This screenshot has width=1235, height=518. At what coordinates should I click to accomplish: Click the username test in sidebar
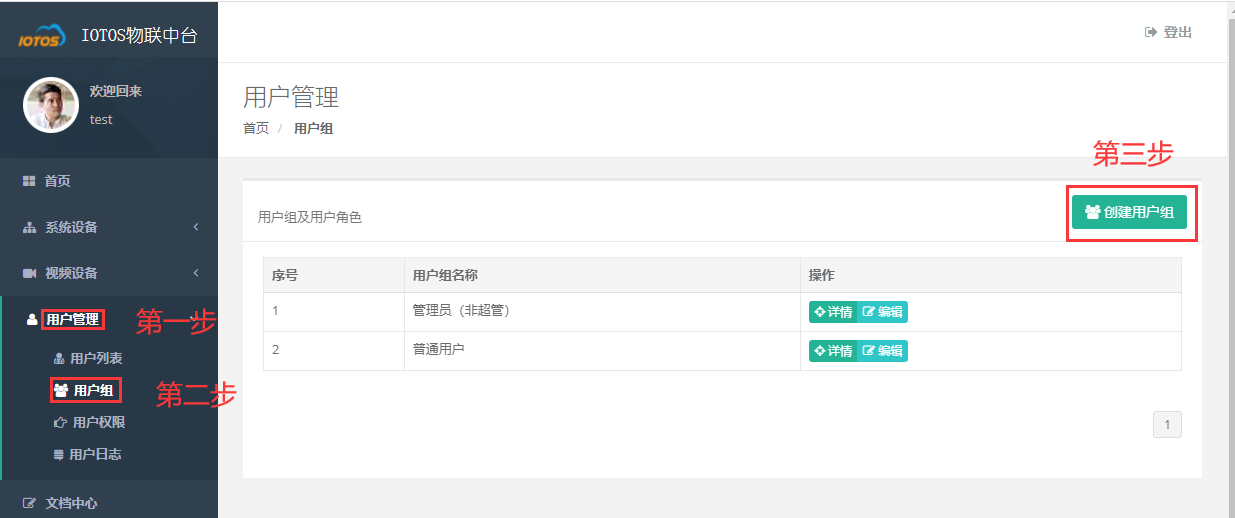101,119
